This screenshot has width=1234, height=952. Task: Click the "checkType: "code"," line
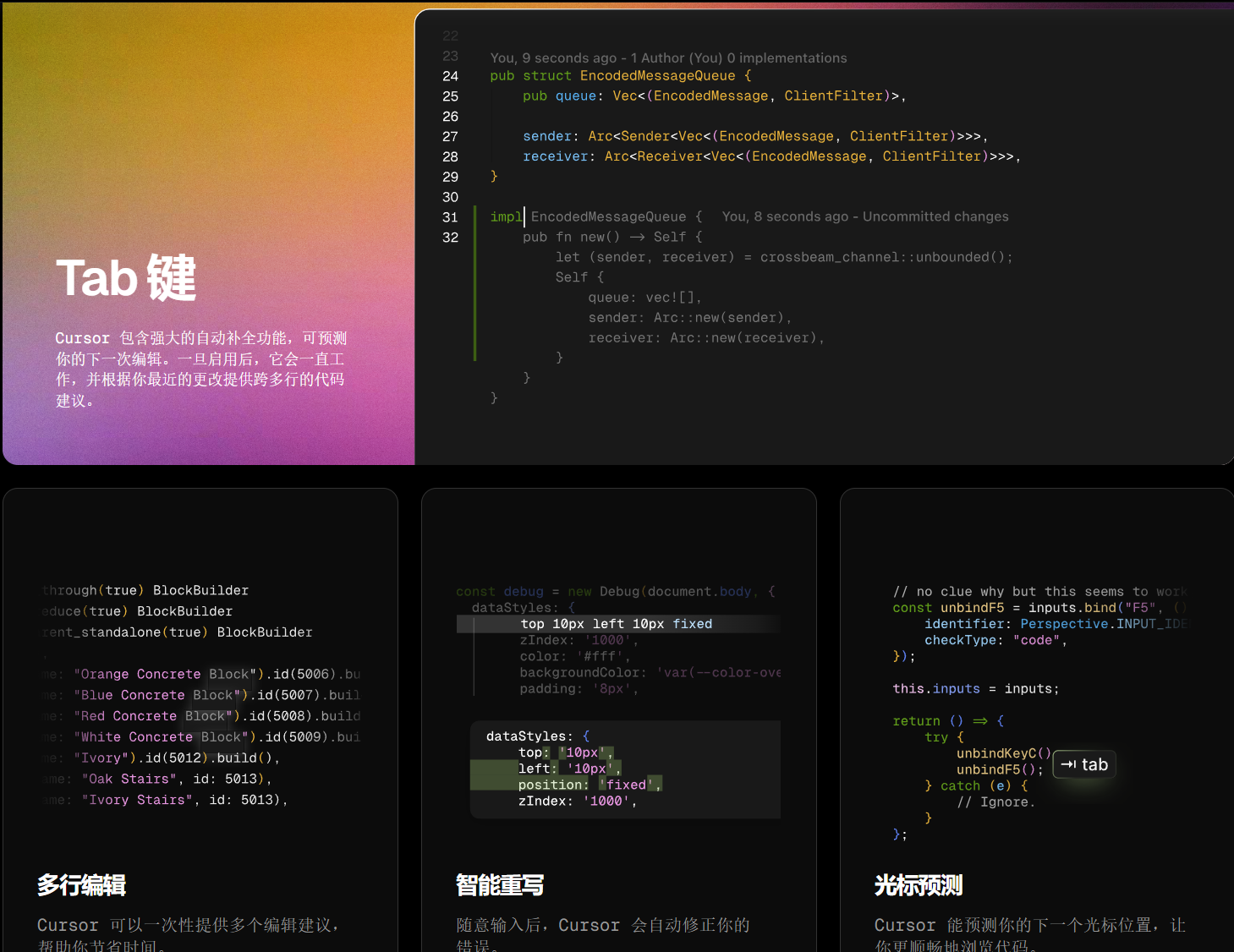point(995,640)
